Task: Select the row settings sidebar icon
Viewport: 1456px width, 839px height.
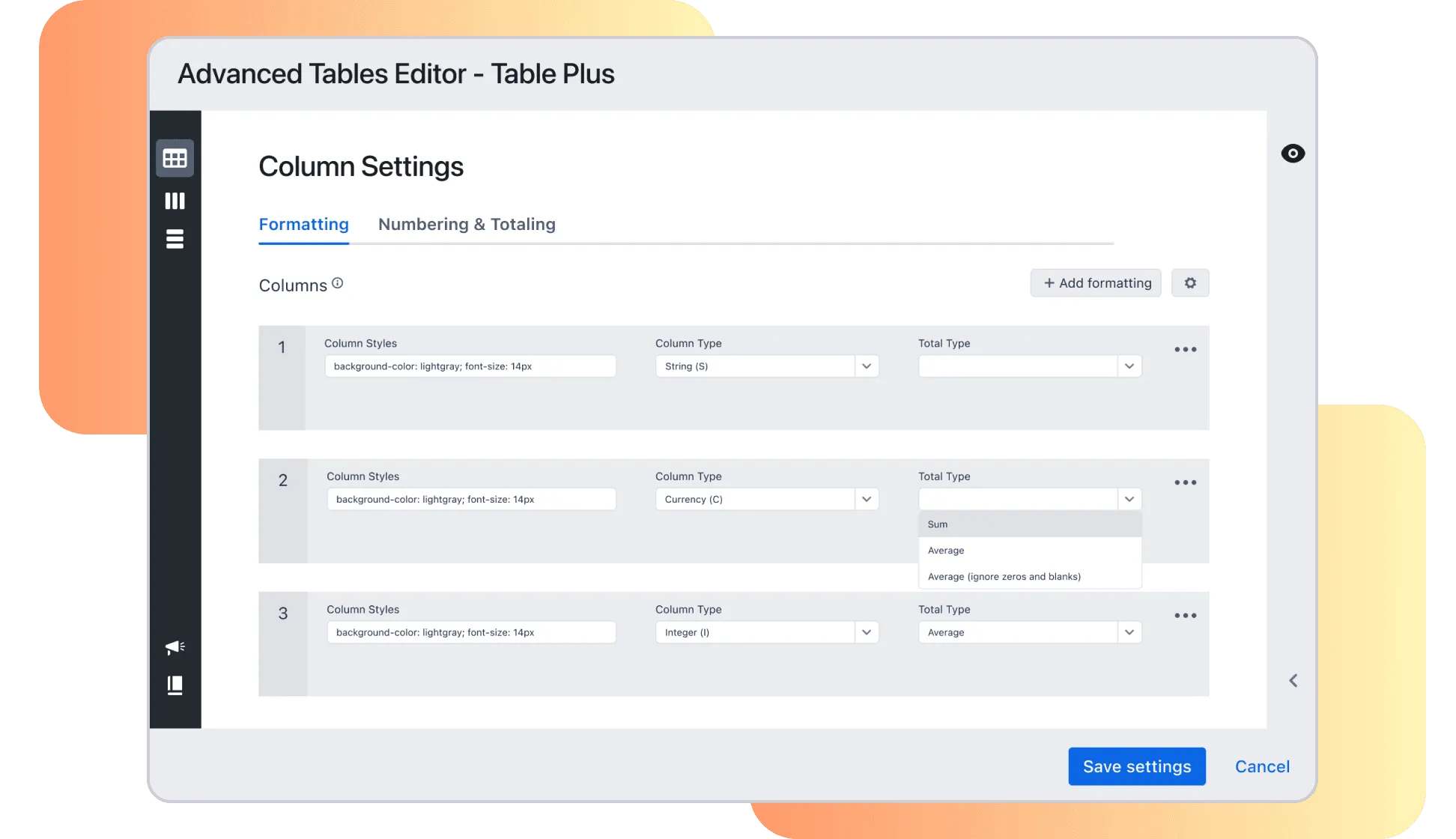Action: coord(175,239)
